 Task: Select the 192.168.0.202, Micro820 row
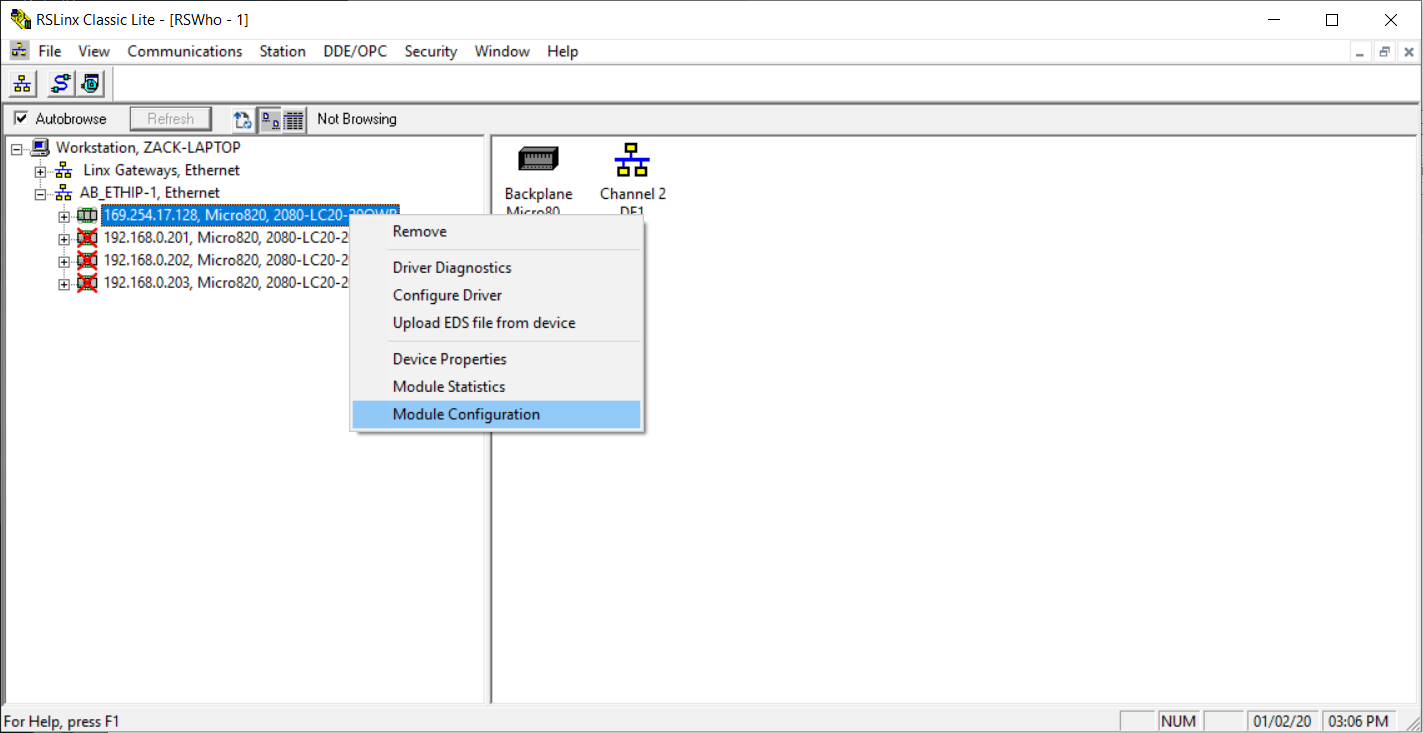point(226,261)
